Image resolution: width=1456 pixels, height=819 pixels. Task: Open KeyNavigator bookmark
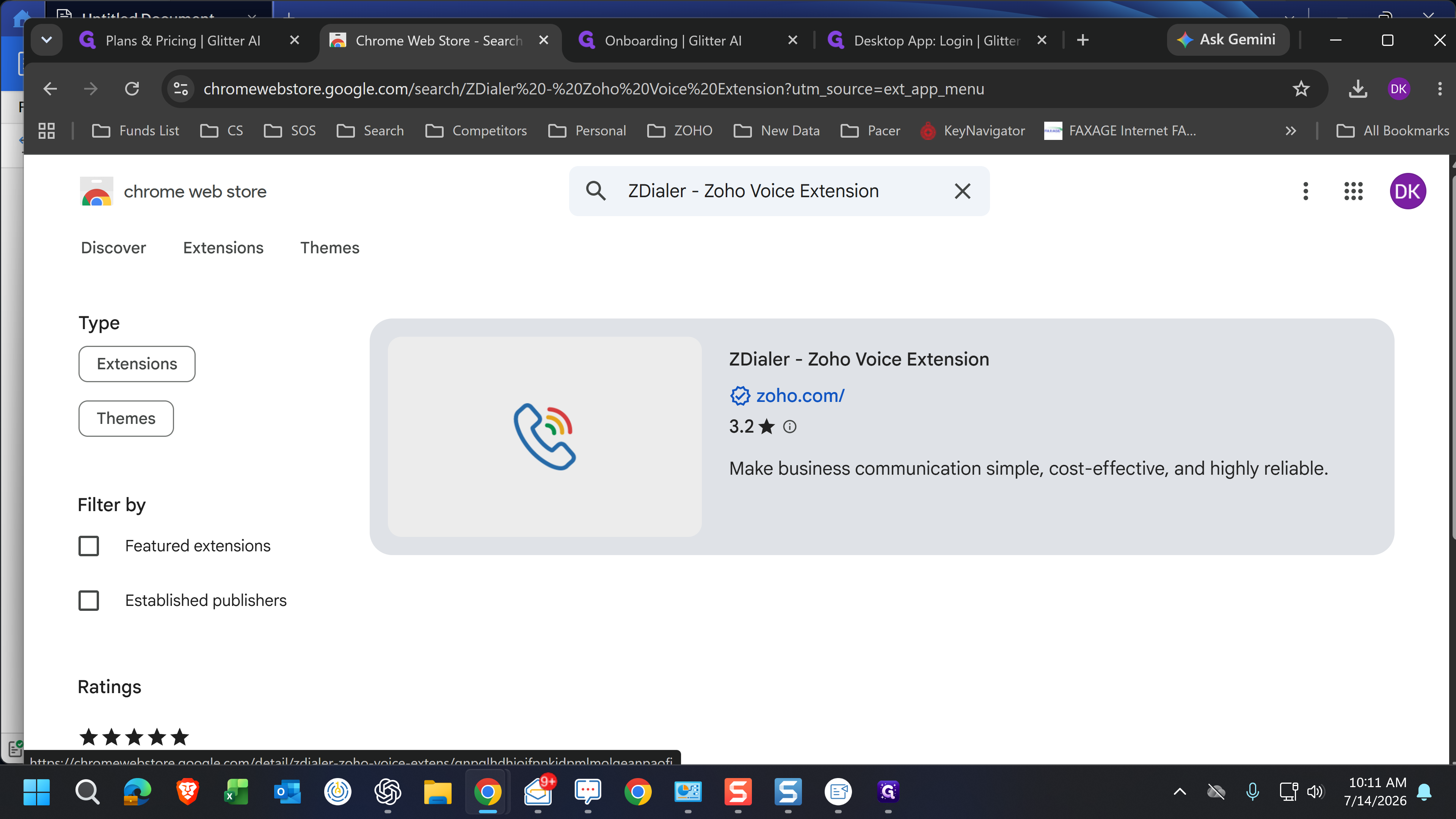click(x=973, y=131)
